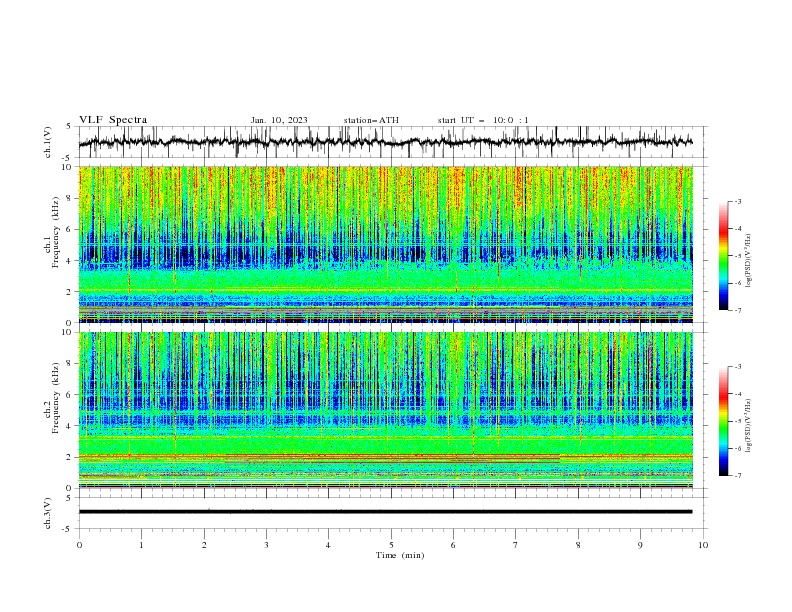Click the '5' tick on time axis
This screenshot has width=792, height=612.
pos(391,545)
